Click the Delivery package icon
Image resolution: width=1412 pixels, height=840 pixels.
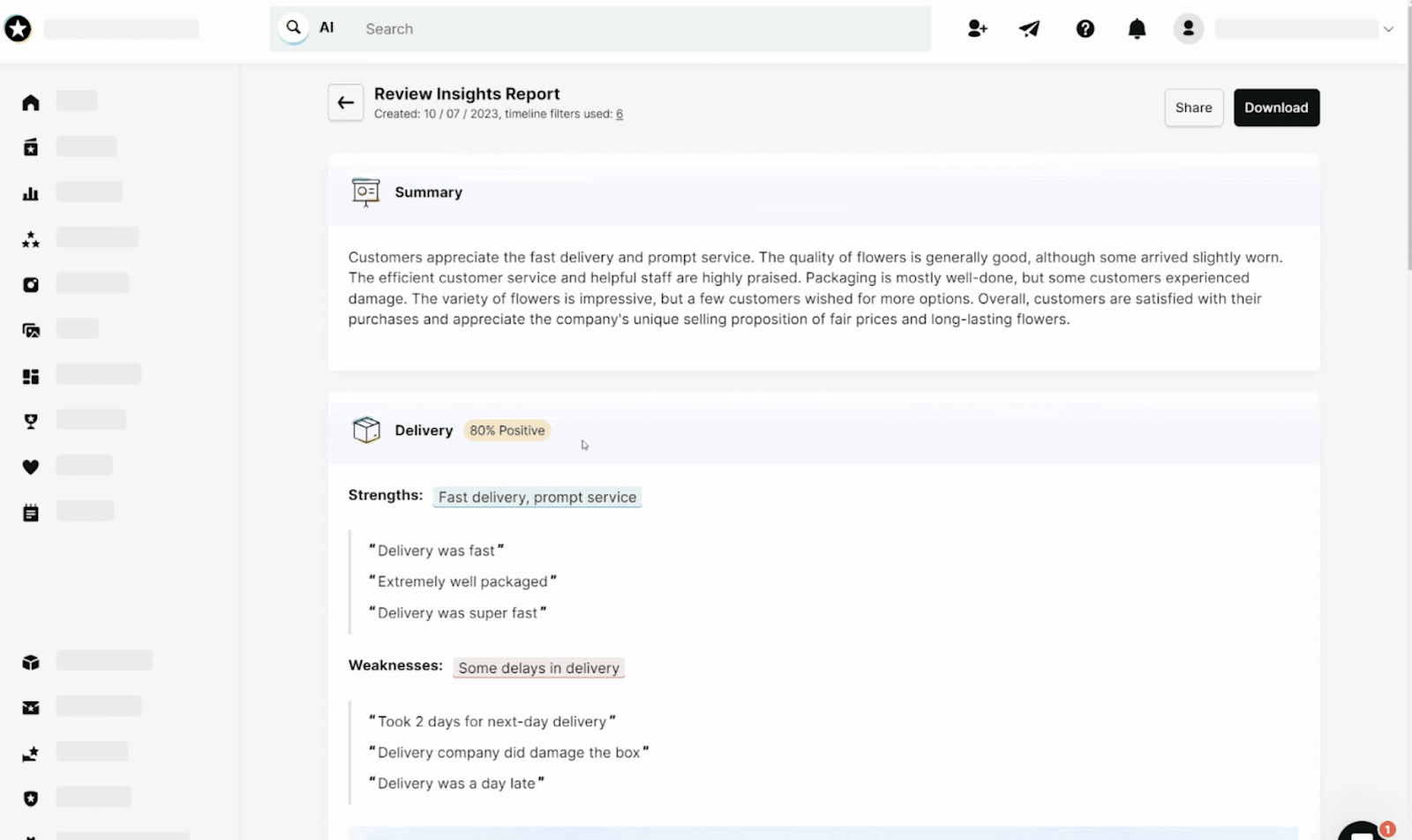click(366, 430)
